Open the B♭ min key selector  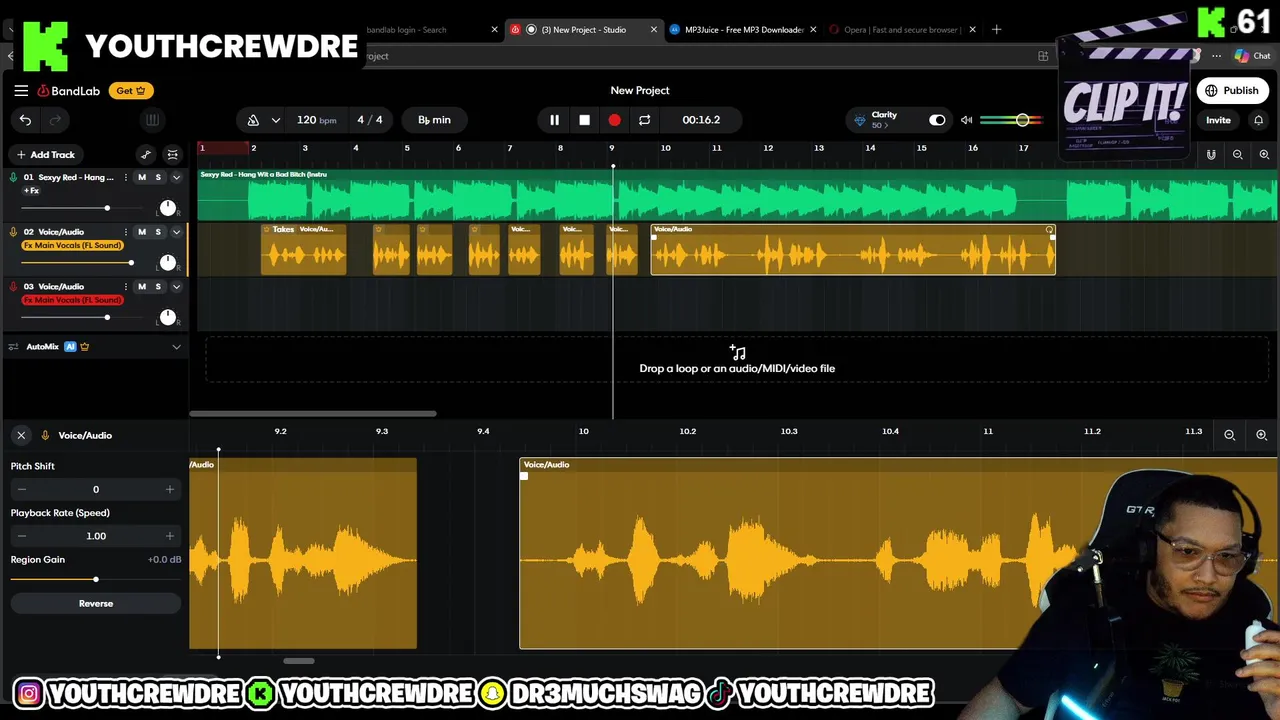tap(434, 120)
